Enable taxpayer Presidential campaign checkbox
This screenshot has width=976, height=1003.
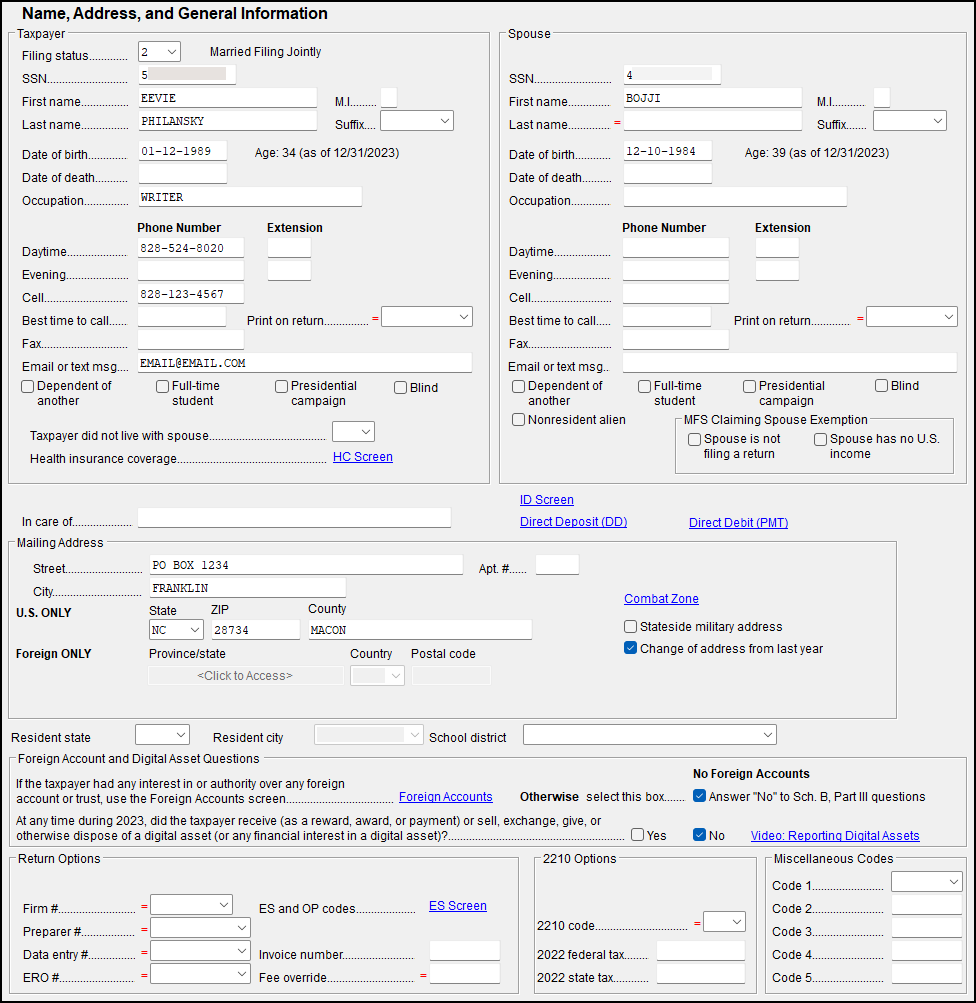tap(281, 386)
